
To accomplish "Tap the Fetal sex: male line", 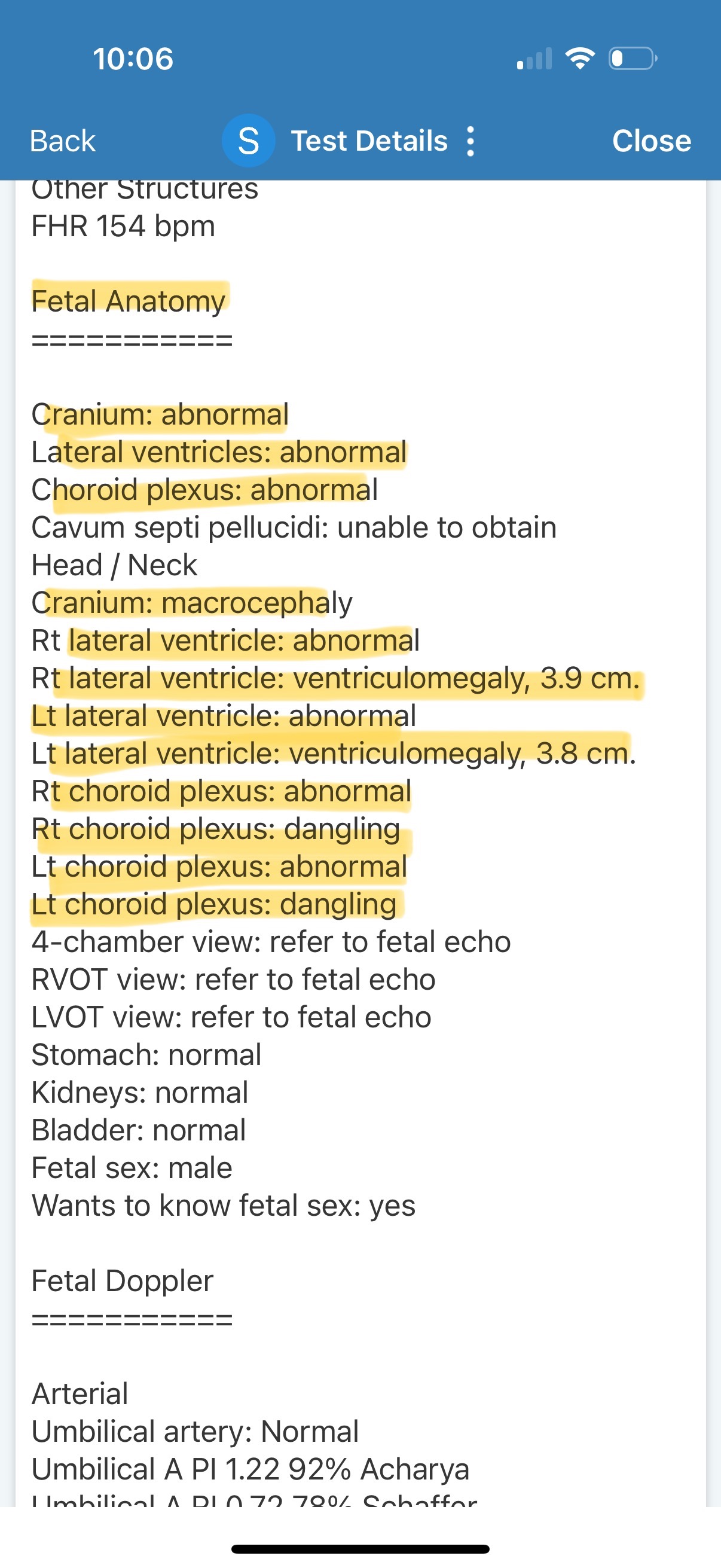I will 132,1167.
